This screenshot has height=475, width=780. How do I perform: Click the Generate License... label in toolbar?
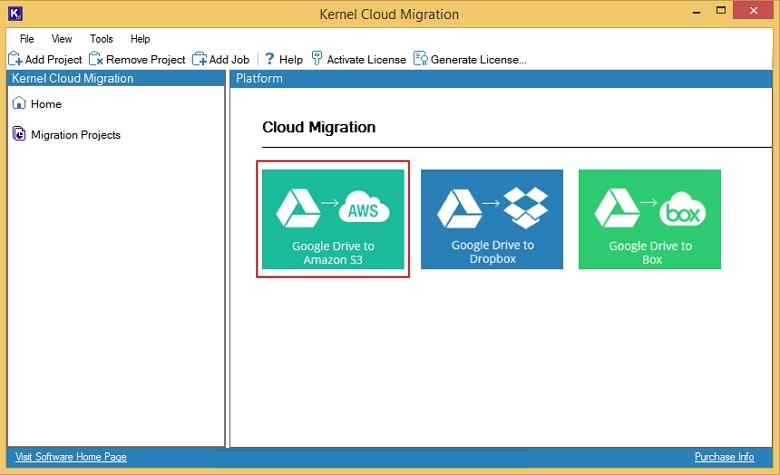pos(478,60)
